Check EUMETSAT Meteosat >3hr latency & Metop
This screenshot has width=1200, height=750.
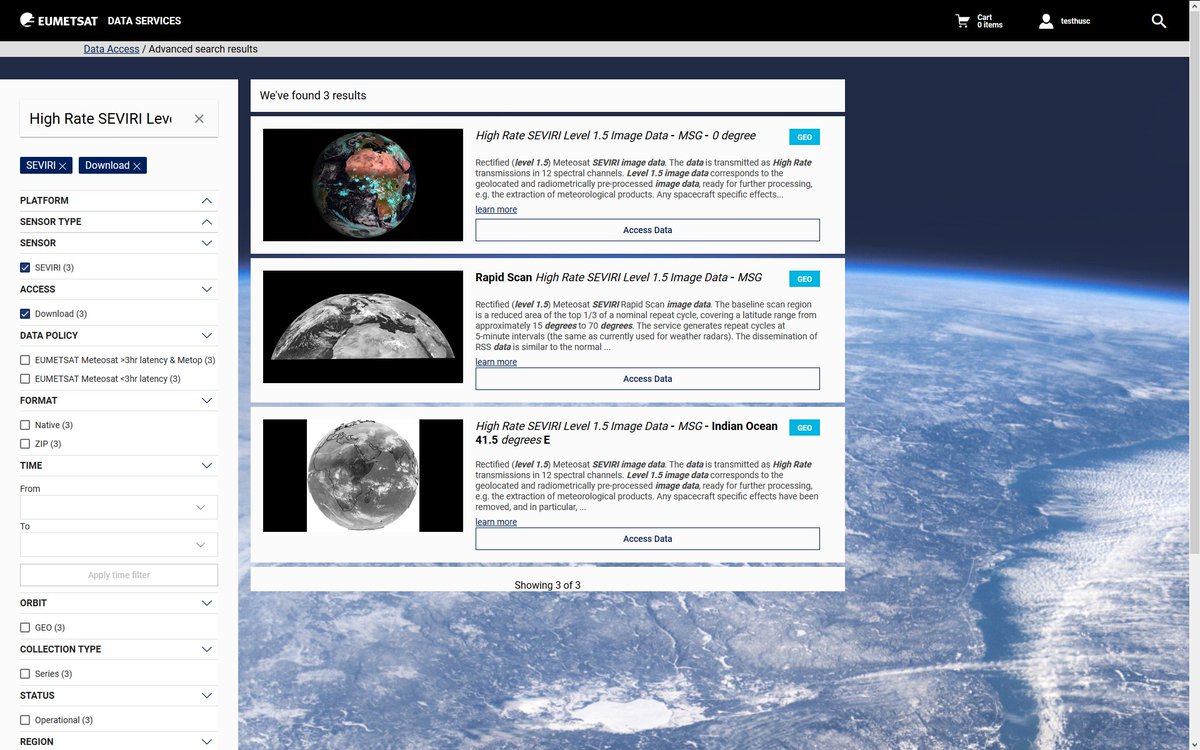25,360
